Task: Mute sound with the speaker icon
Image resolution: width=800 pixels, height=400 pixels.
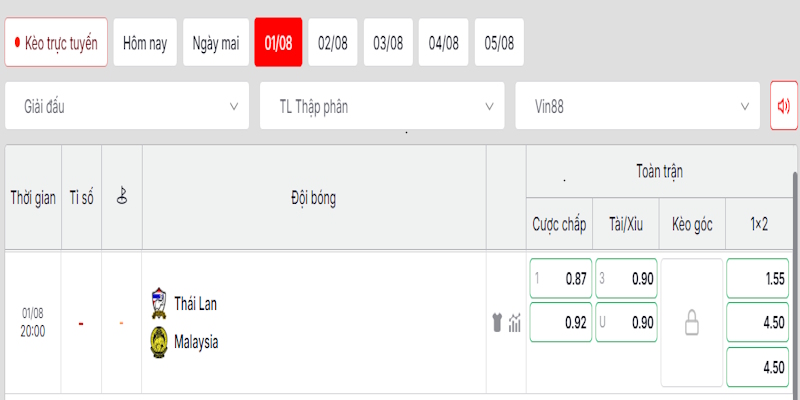Action: coord(784,106)
